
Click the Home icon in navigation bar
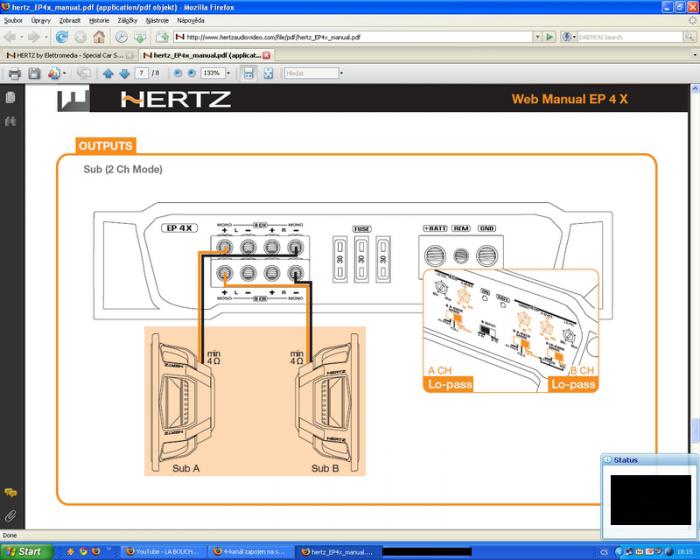point(99,37)
